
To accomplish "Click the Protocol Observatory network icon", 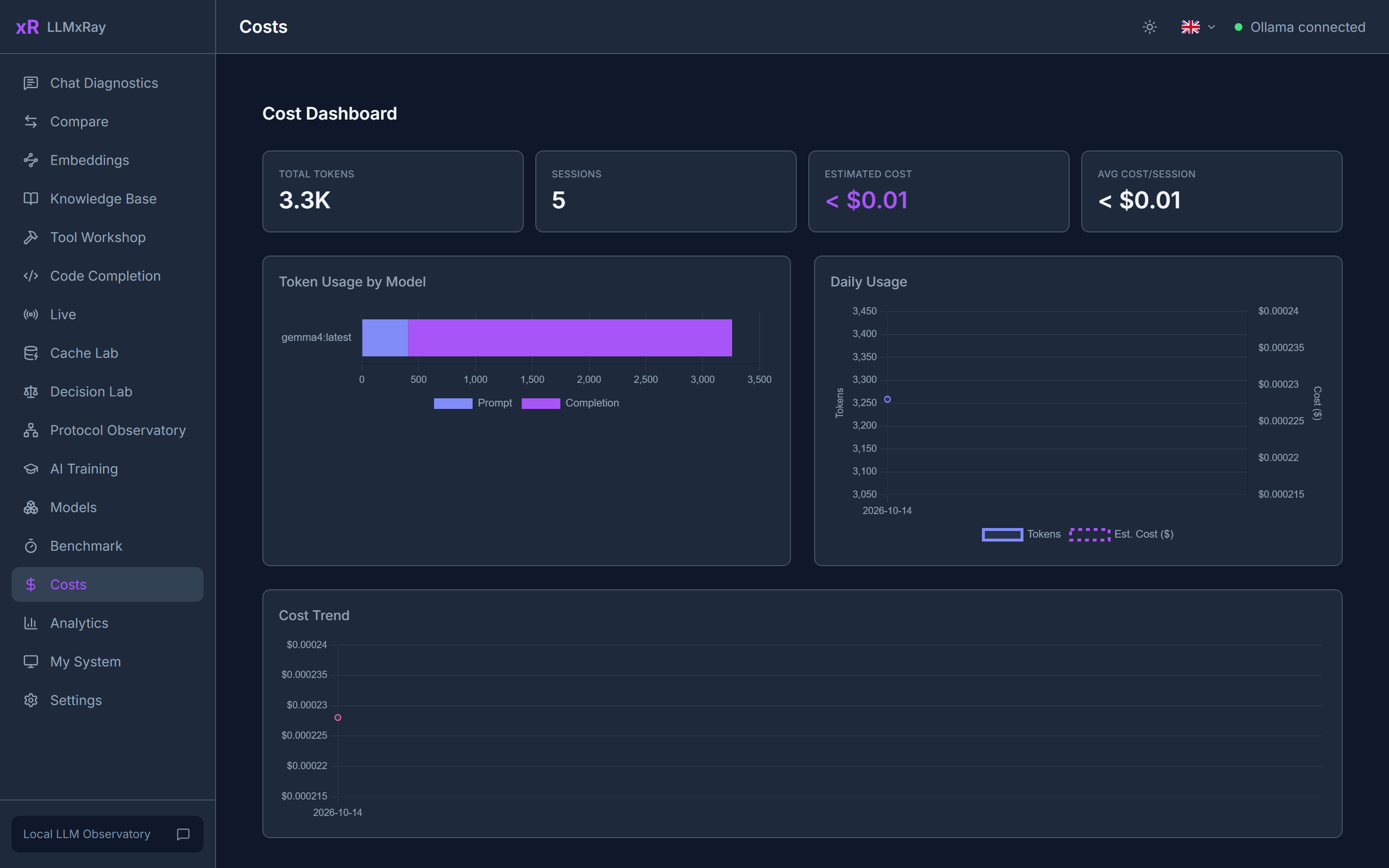I will tap(30, 430).
